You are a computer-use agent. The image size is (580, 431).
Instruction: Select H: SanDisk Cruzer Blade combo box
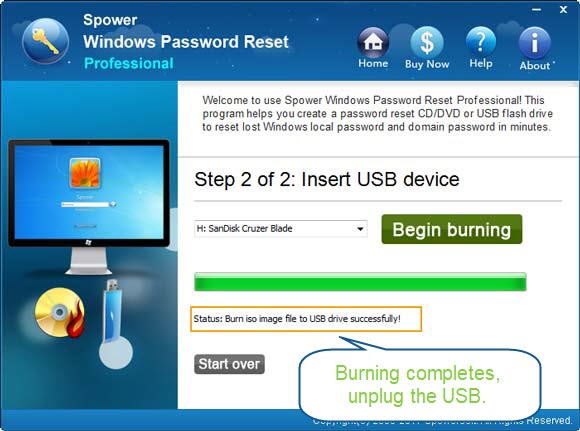coord(280,229)
